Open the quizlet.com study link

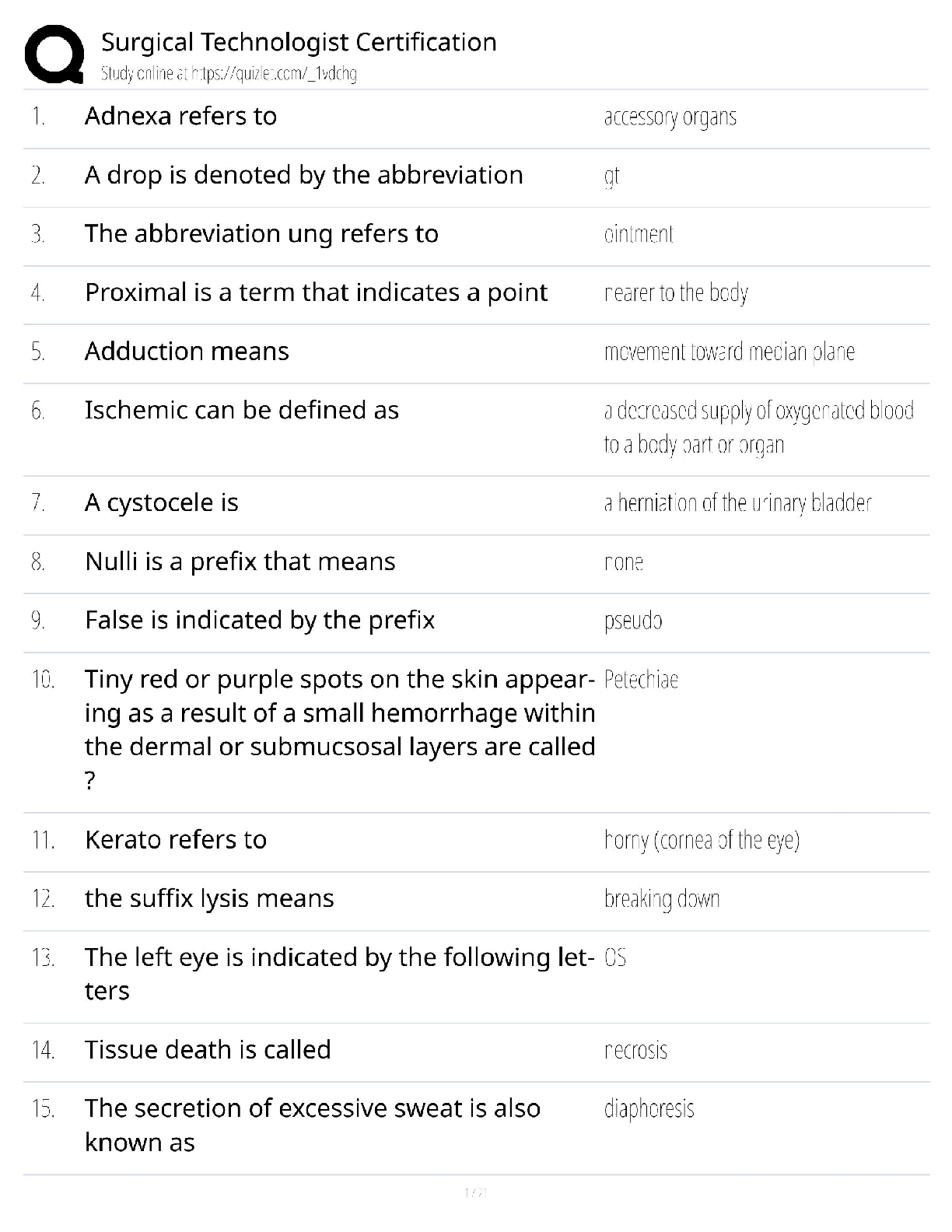(x=229, y=74)
